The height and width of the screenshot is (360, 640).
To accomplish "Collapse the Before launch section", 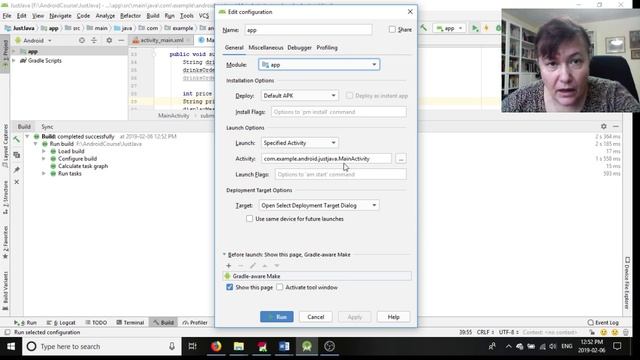I will pos(224,254).
